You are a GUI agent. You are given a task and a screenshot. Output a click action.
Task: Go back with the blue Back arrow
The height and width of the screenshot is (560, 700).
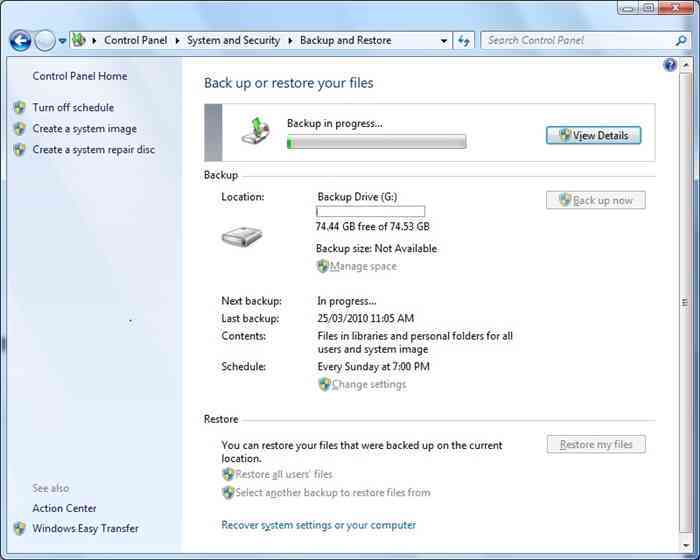pyautogui.click(x=21, y=41)
